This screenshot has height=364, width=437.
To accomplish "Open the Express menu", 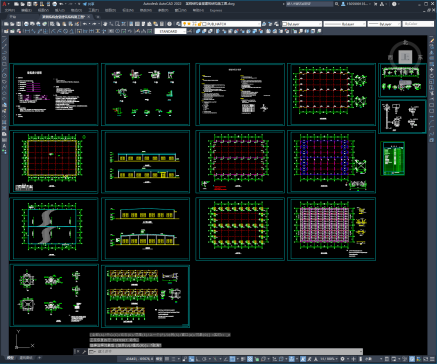I will tap(216, 10).
